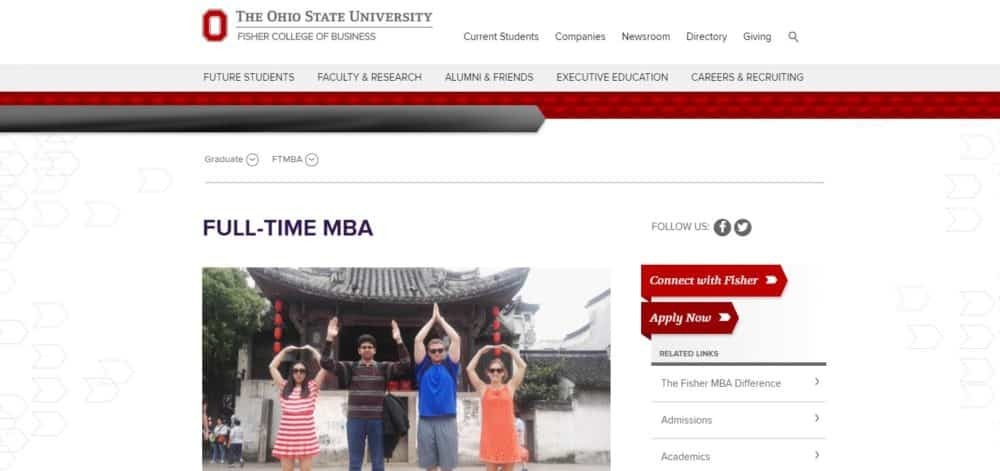Click the arrow next to The Fisher MBA Difference
1000x471 pixels.
(817, 382)
